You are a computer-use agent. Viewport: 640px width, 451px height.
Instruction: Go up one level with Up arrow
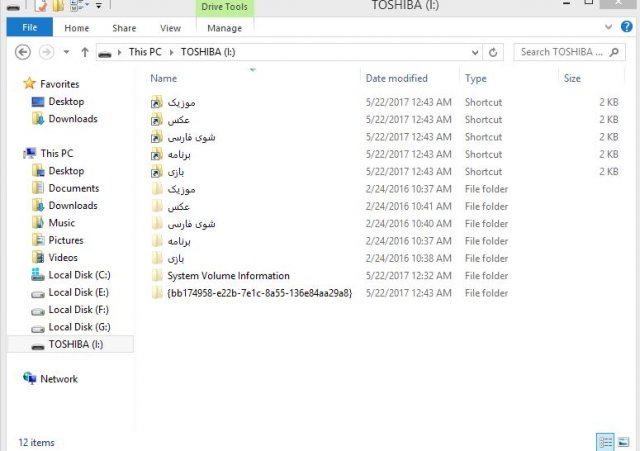[84, 52]
